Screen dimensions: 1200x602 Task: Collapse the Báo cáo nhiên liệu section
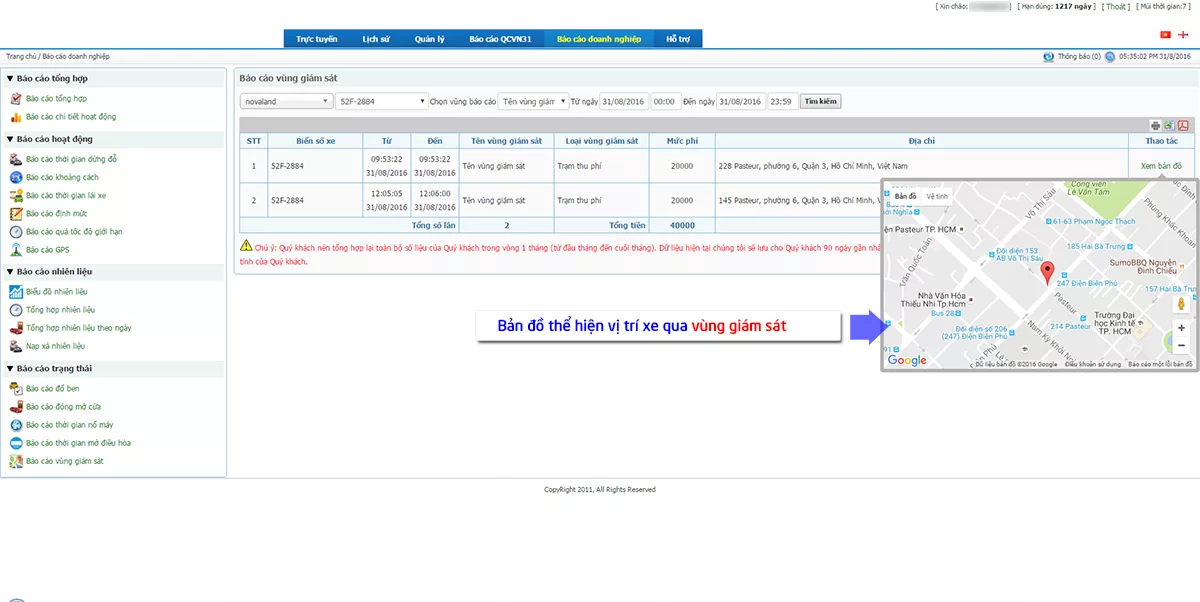tap(10, 271)
